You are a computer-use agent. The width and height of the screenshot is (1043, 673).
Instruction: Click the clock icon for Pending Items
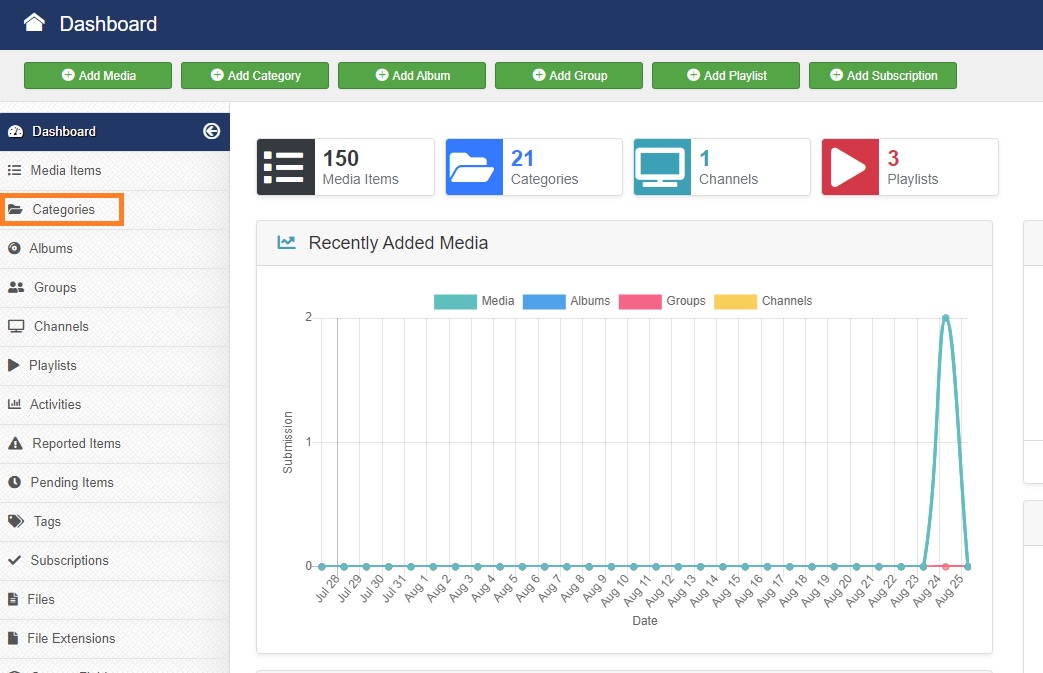(14, 482)
